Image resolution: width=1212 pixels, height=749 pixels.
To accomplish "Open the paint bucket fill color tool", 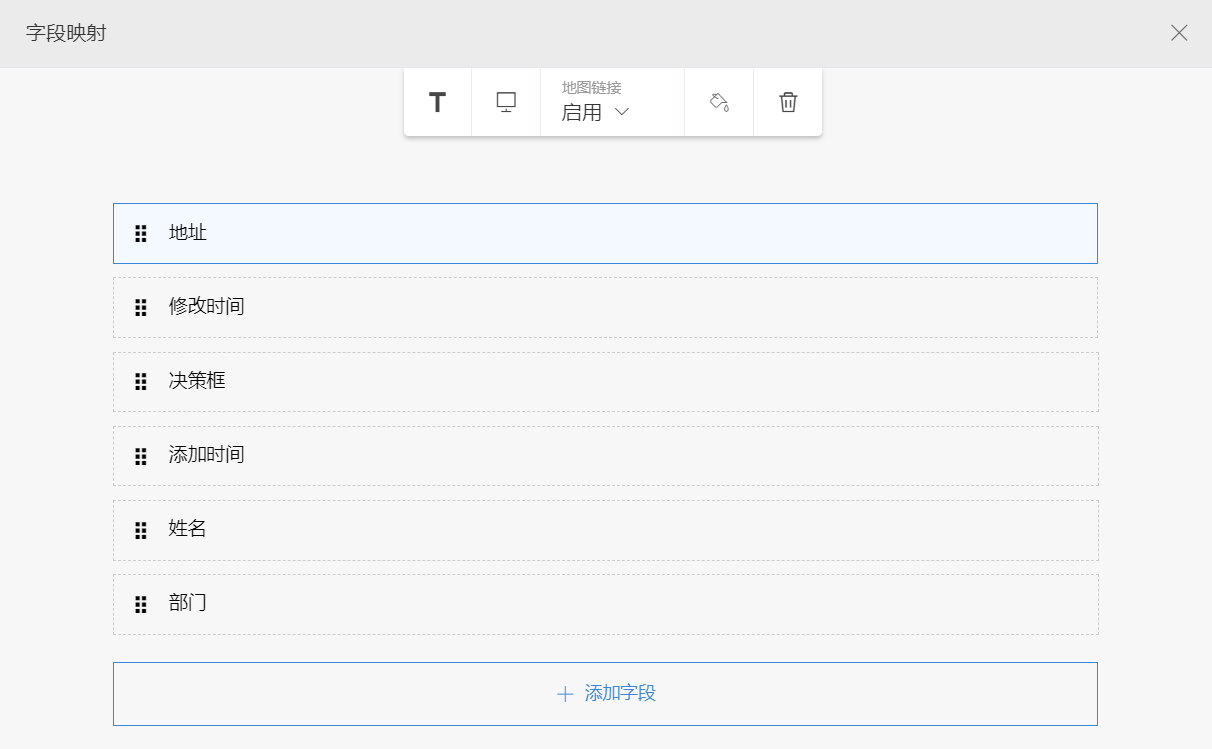I will pos(719,103).
